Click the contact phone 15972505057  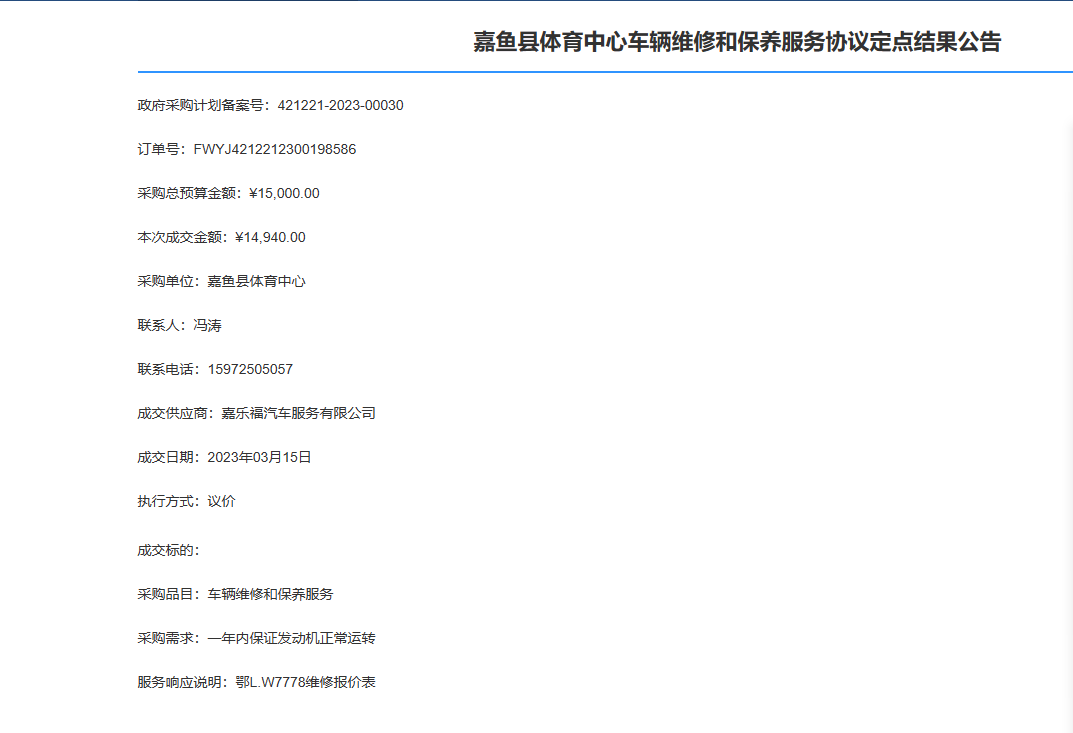click(x=250, y=370)
